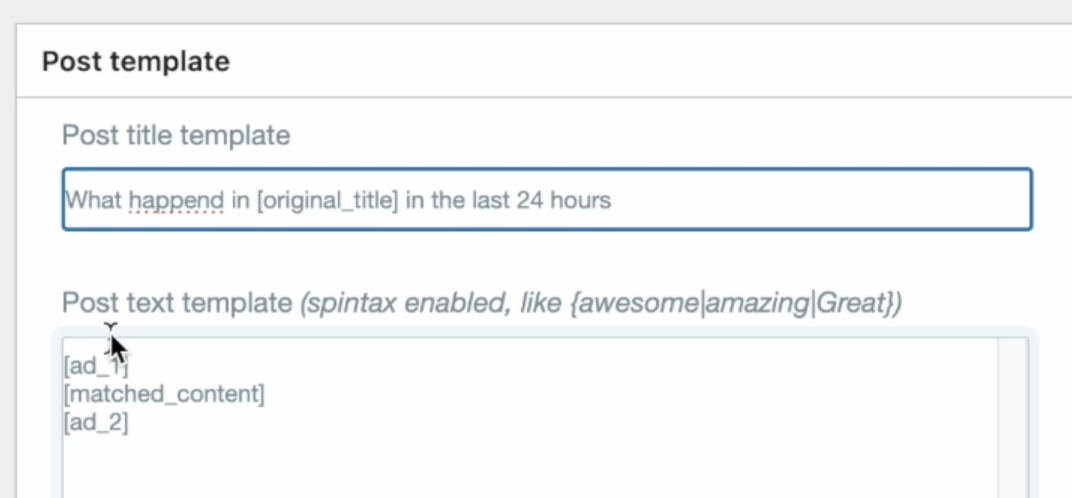Click the [ad_2] line in text template

[96, 423]
